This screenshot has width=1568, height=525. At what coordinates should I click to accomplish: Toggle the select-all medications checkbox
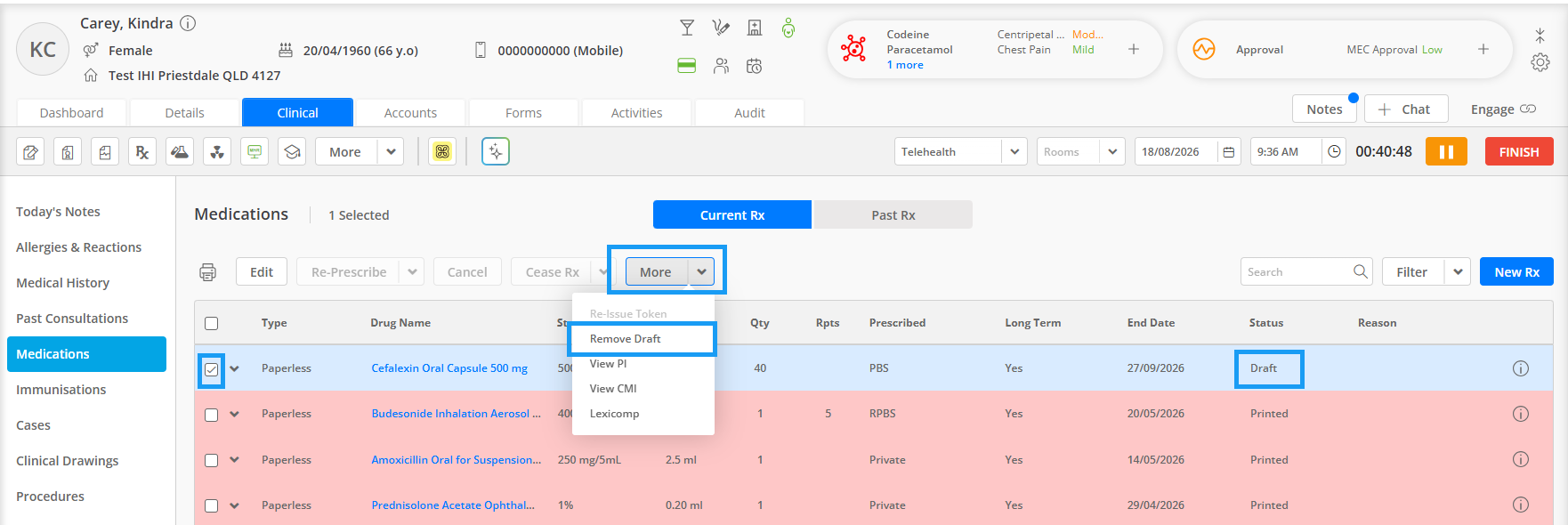tap(212, 323)
